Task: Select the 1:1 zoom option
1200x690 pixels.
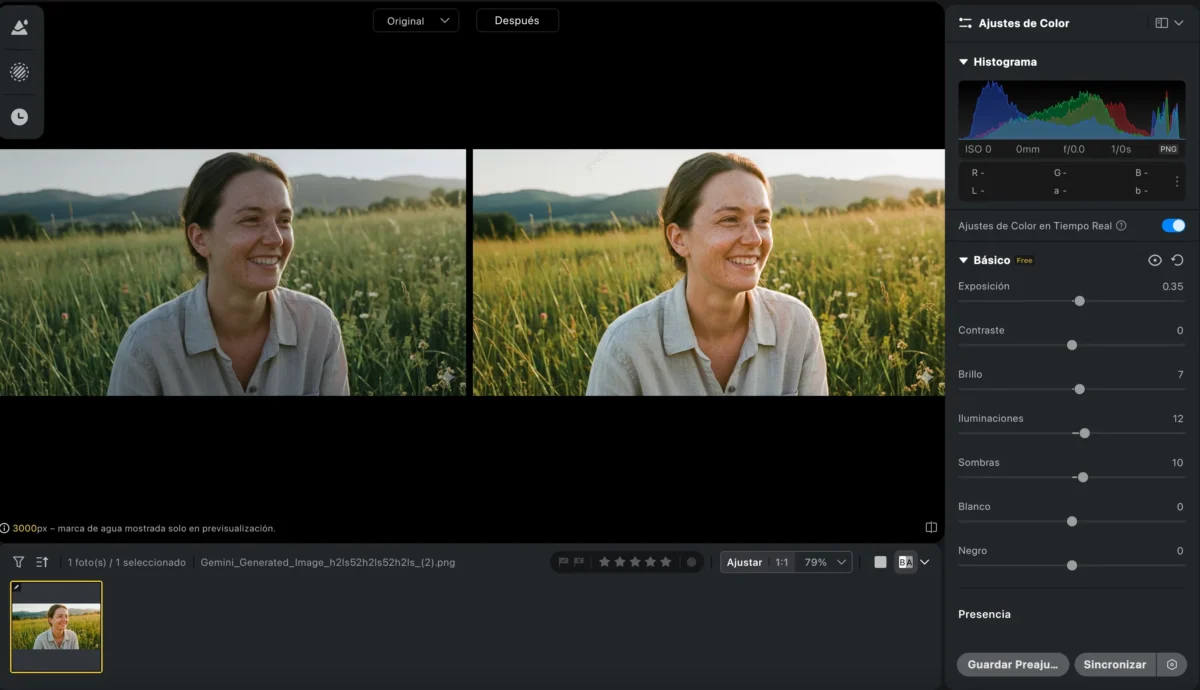Action: 782,562
